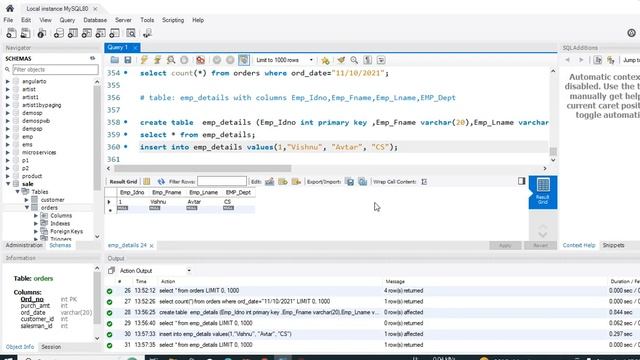This screenshot has height=360, width=640.
Task: Open script file in query editor
Action: [x=115, y=60]
